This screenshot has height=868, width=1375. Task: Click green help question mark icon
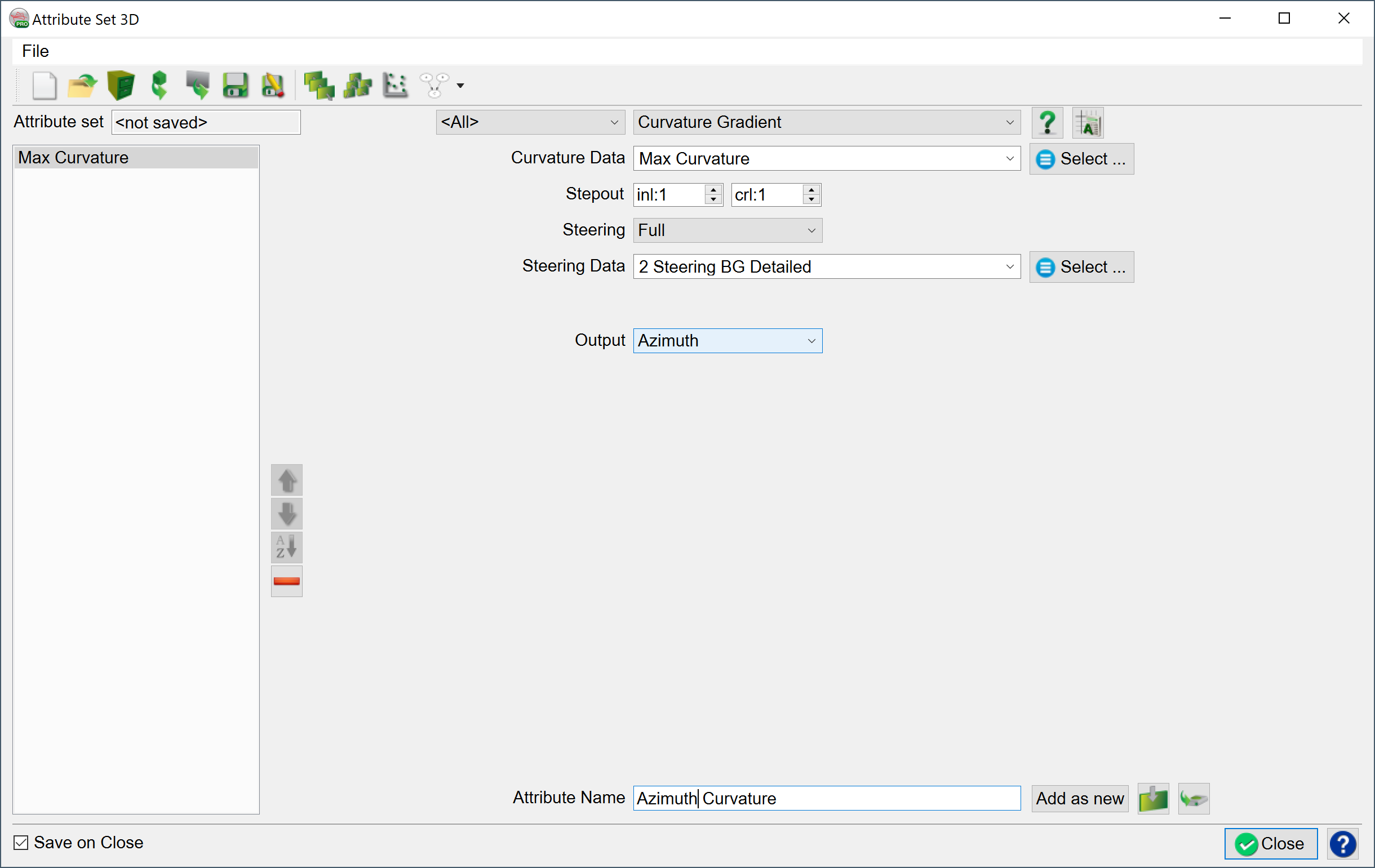1047,123
